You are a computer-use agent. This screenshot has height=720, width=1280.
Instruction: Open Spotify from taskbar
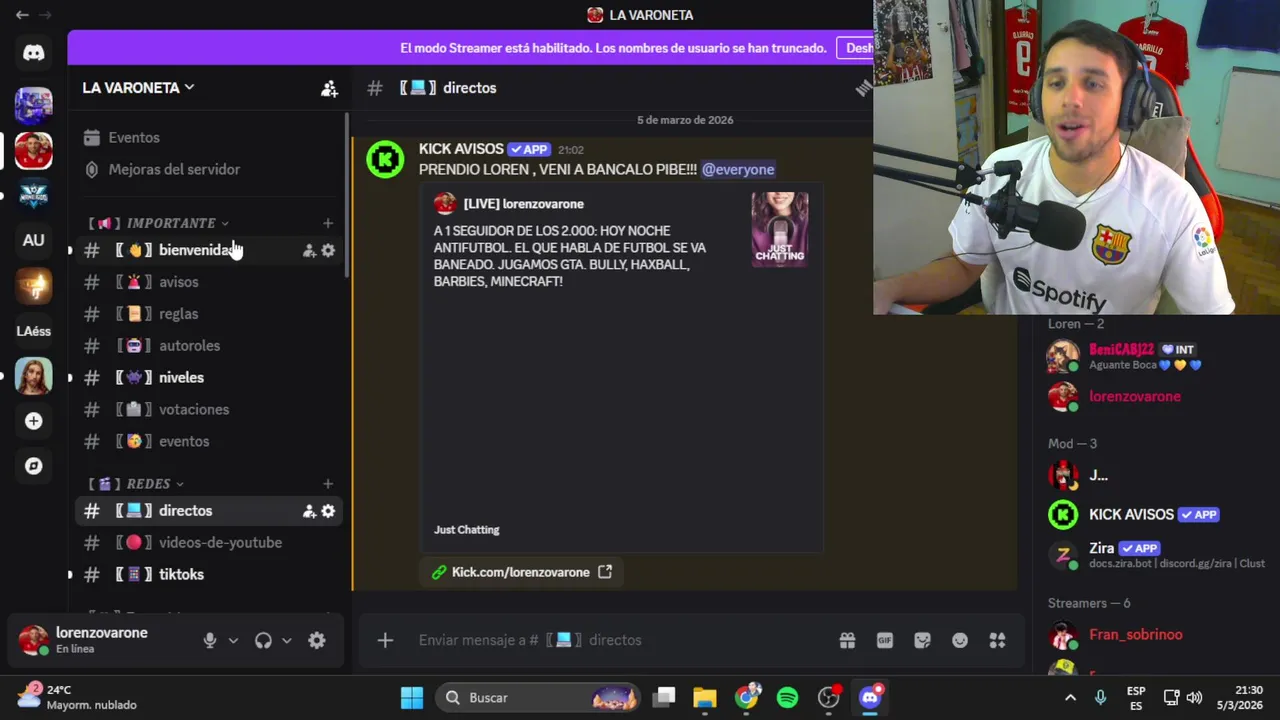[x=788, y=698]
